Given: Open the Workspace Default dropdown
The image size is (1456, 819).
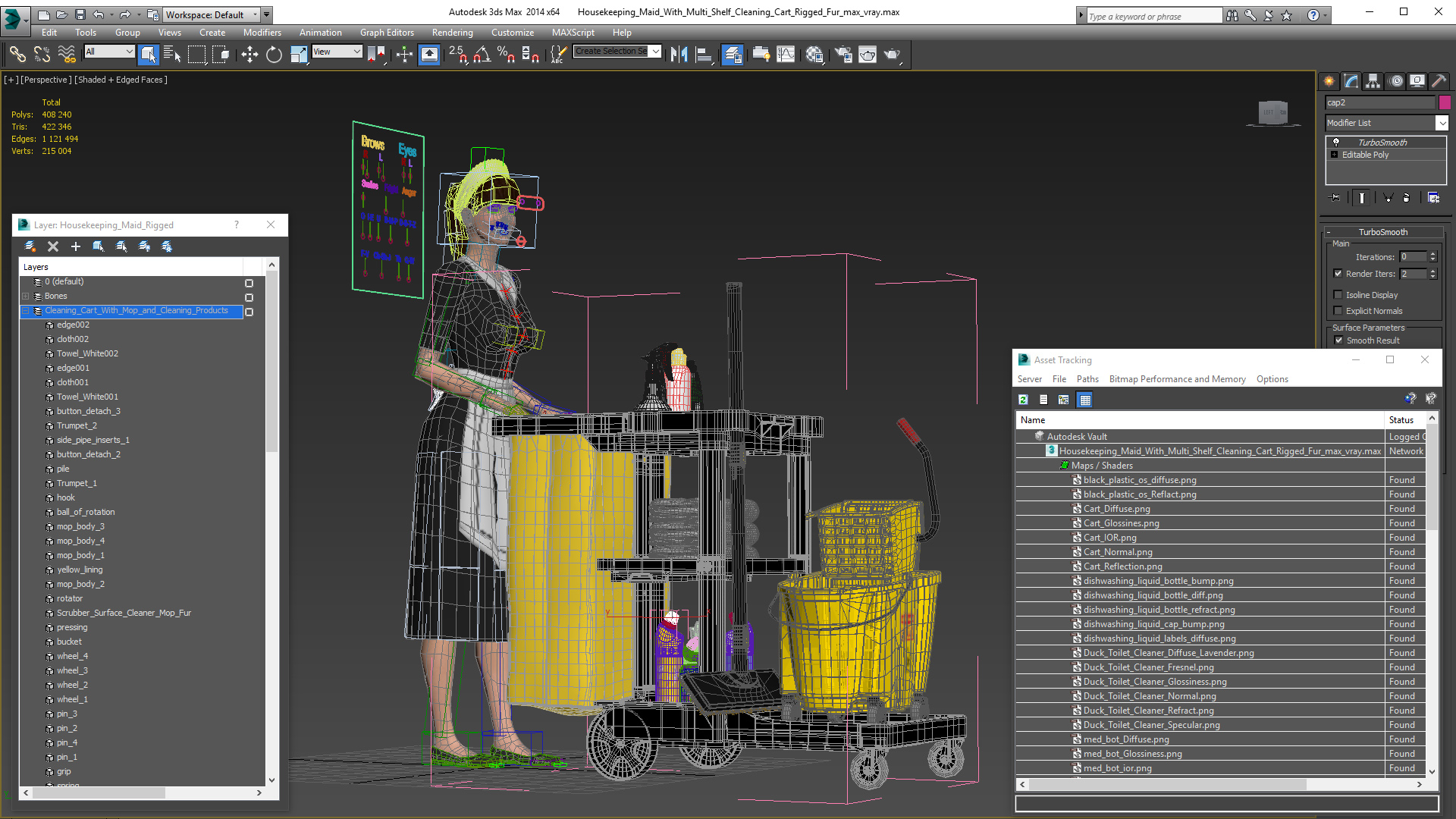Looking at the screenshot, I should [256, 14].
